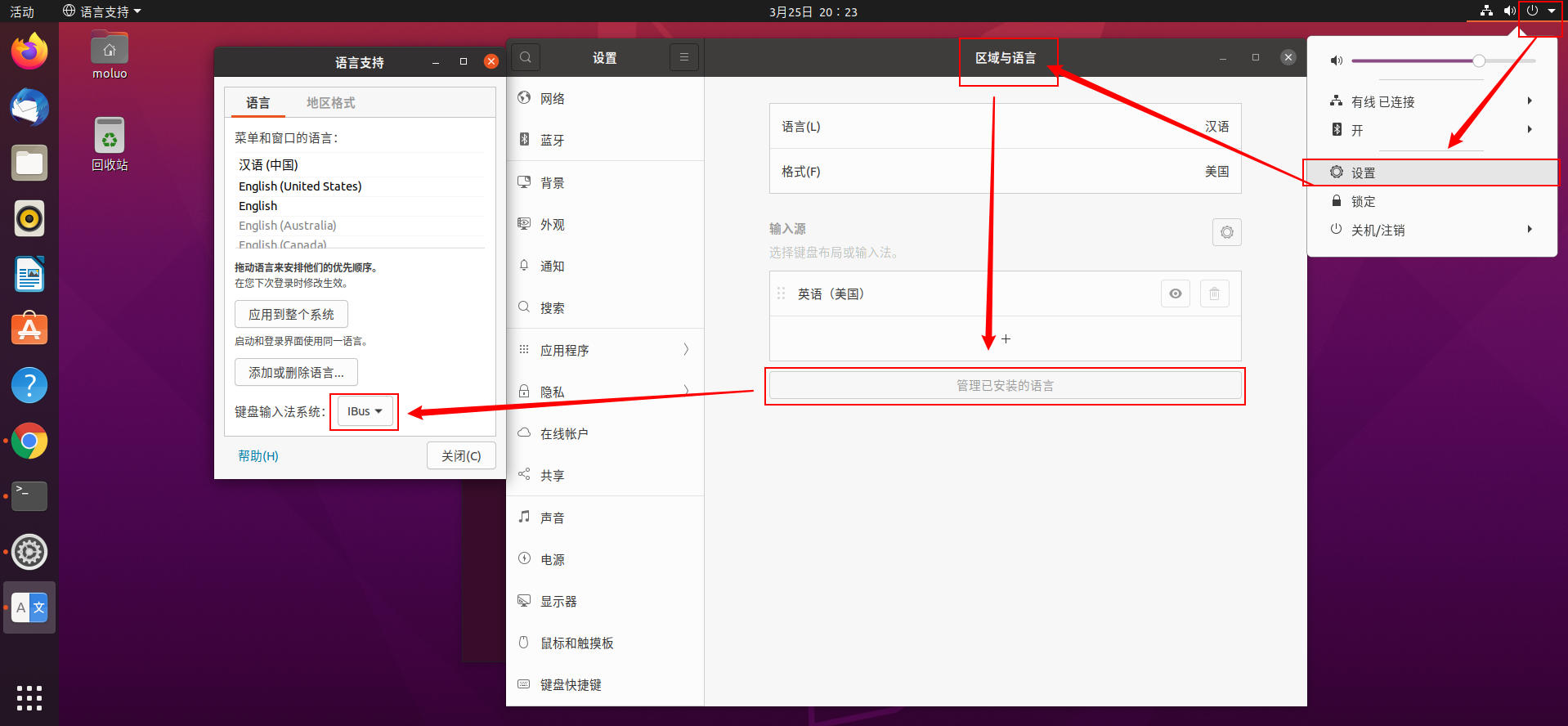This screenshot has width=1568, height=726.
Task: Launch Google Chrome from the dock
Action: [29, 441]
